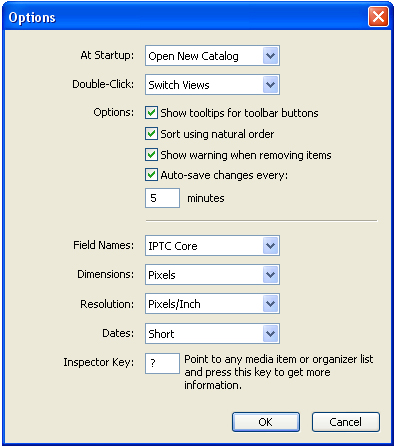Click the "Inspector Key:" label
394x446 pixels.
pos(99,362)
